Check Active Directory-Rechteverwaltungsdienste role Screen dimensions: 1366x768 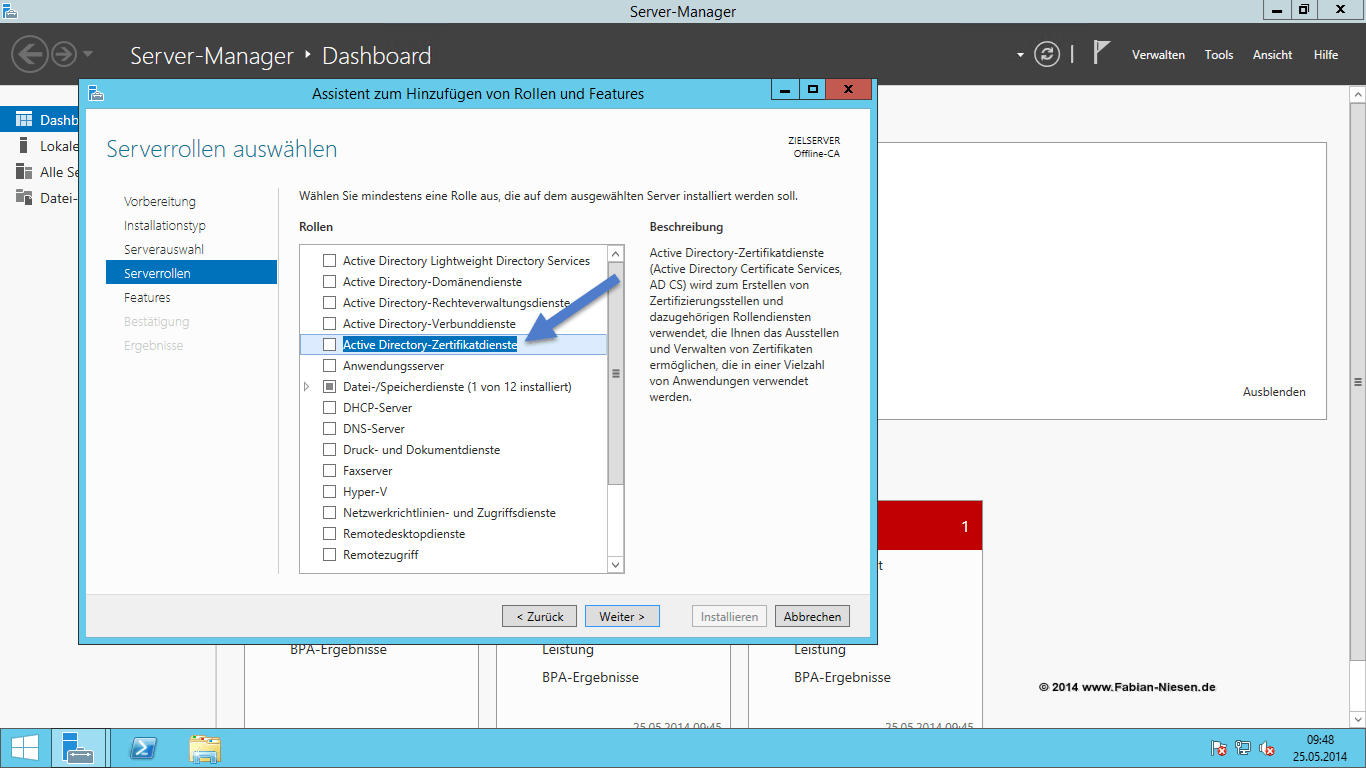tap(330, 303)
